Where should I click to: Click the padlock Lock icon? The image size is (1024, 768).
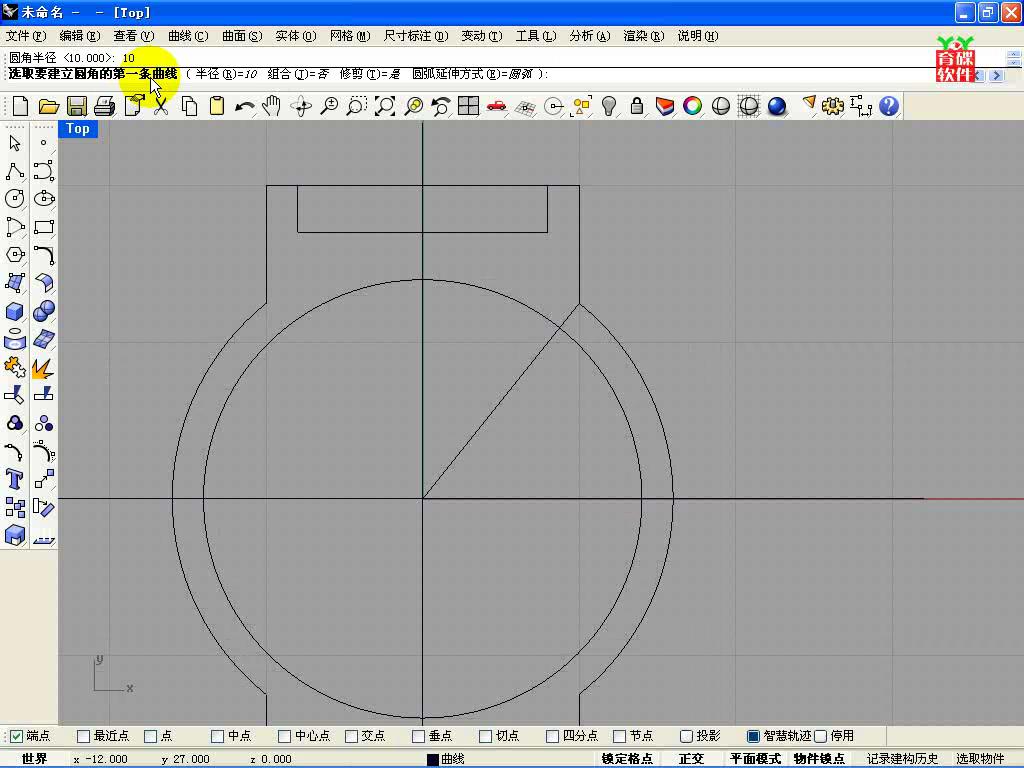(637, 106)
